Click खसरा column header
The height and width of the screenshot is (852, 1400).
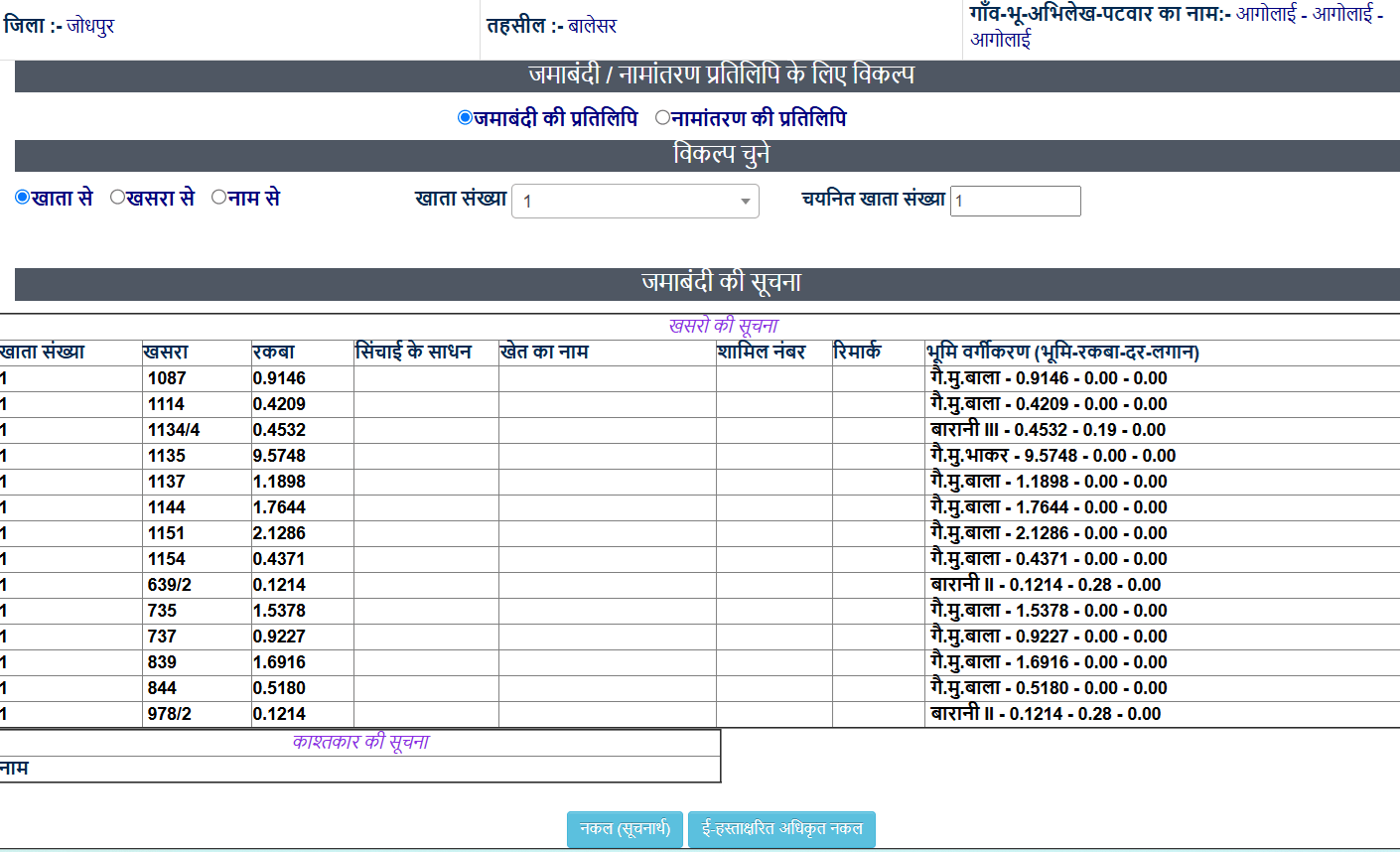click(x=166, y=353)
